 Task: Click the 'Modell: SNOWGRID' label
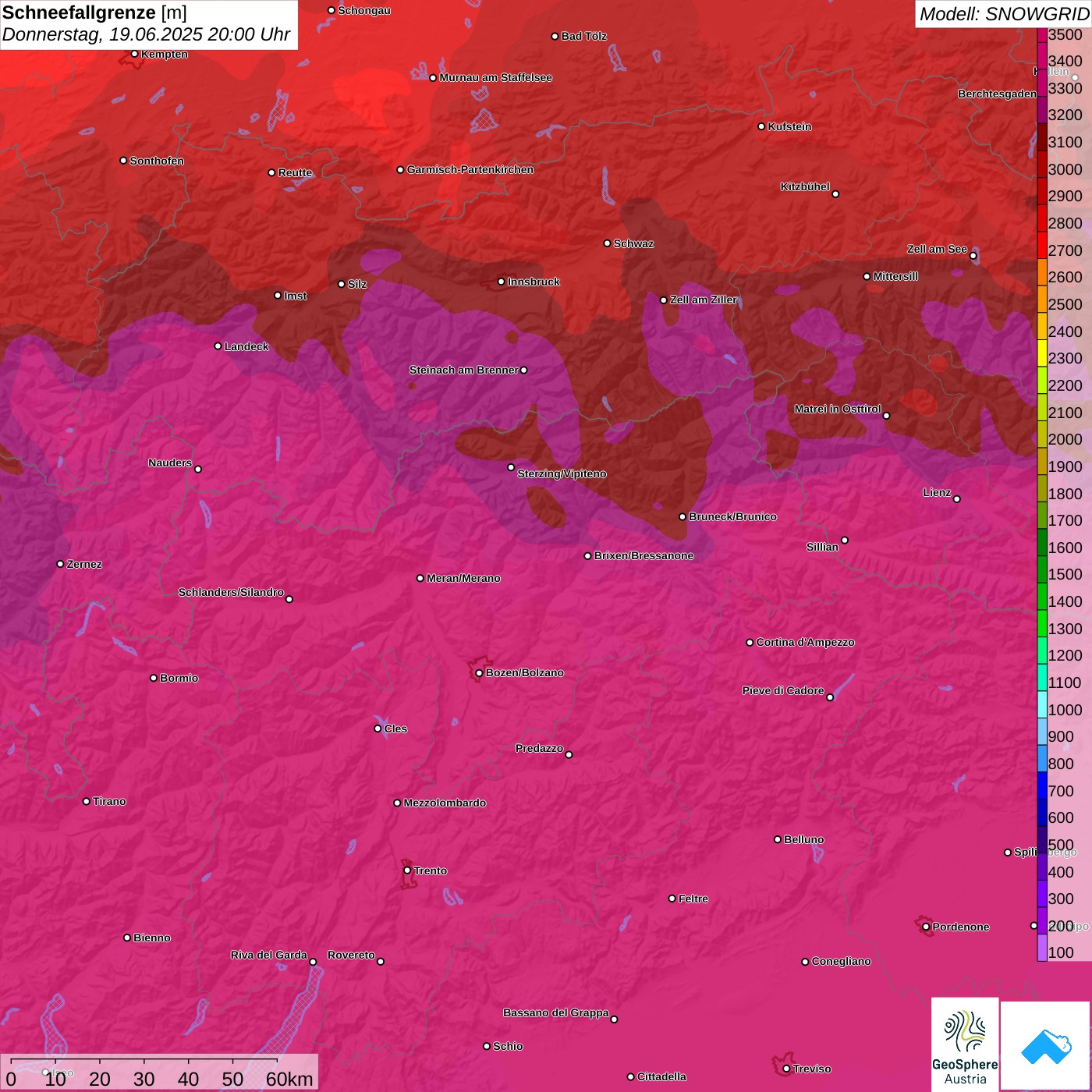[1004, 14]
